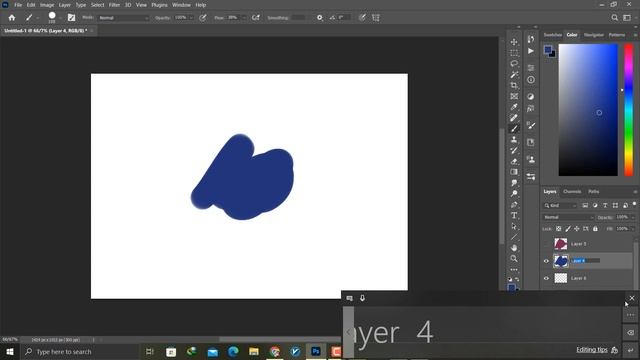Click the handwriting panel backspace button

pyautogui.click(x=631, y=333)
